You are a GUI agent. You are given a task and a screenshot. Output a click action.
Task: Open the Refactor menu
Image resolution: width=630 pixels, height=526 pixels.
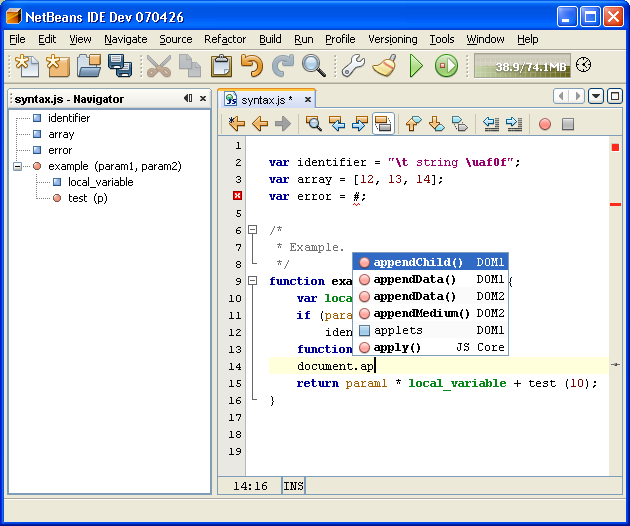225,39
